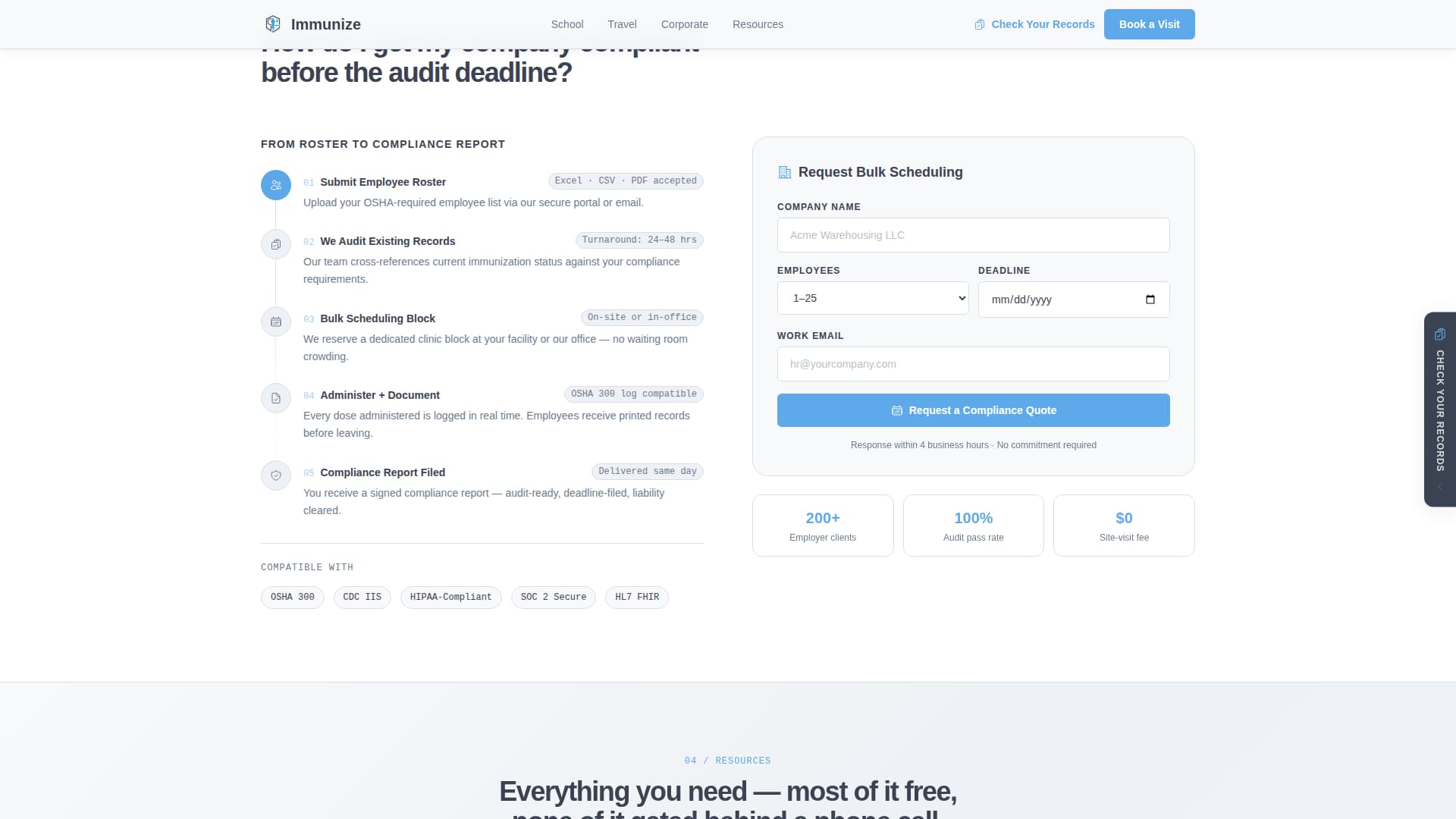Click the 04 / RESOURCES section label
The image size is (1456, 819).
[x=727, y=761]
